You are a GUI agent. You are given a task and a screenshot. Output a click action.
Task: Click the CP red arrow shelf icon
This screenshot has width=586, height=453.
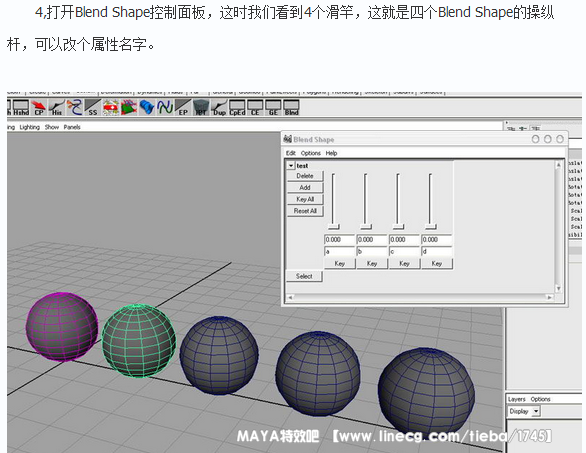pos(39,108)
